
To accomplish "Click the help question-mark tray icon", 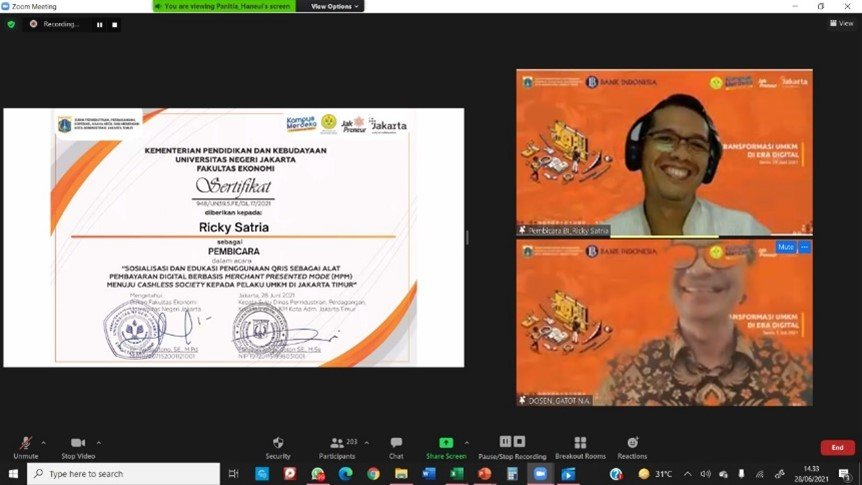I will 616,473.
